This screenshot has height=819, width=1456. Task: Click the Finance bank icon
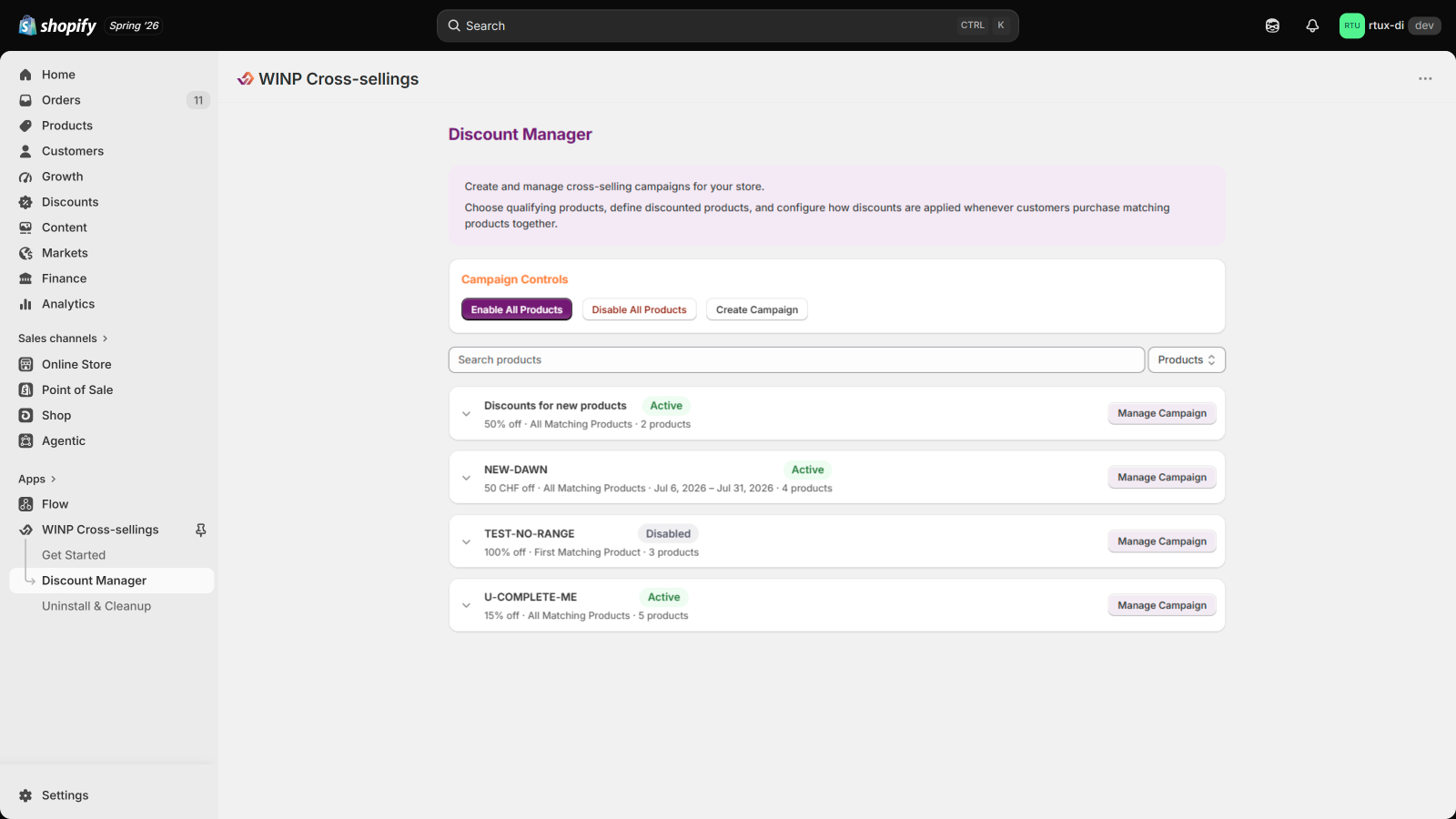(25, 278)
